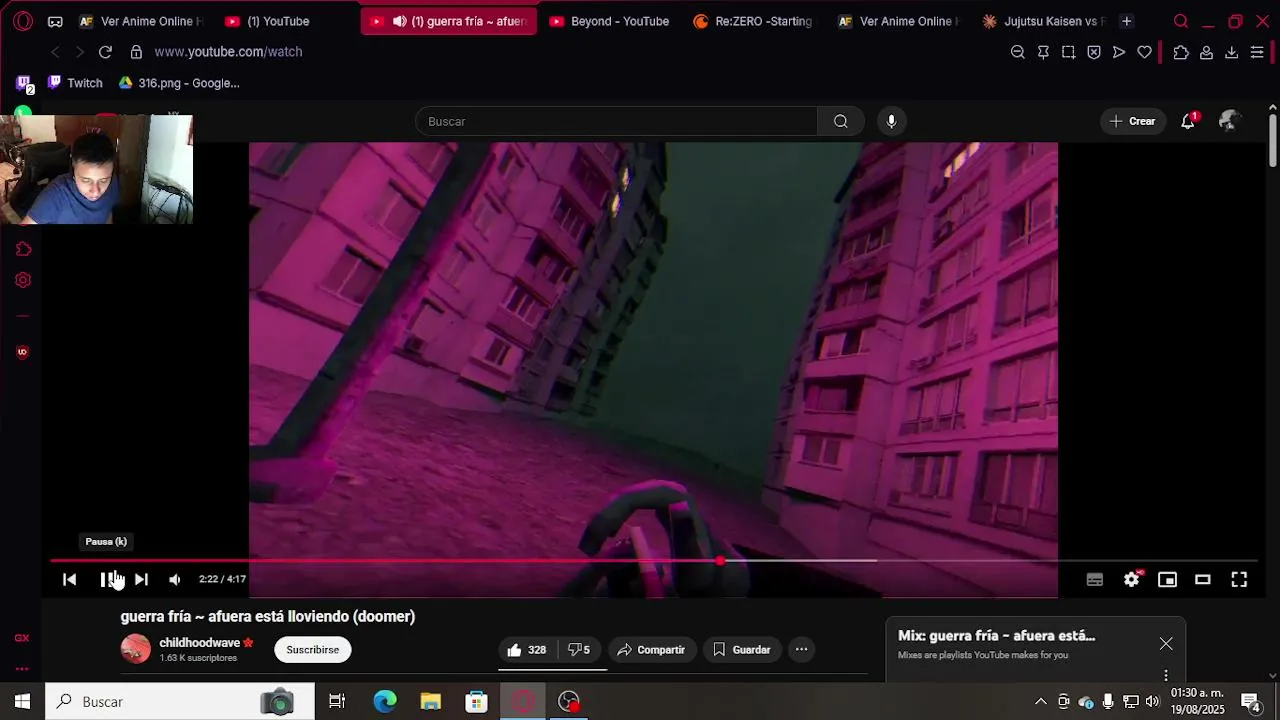The height and width of the screenshot is (720, 1280).
Task: Open the childhoodwave channel link
Action: (200, 643)
